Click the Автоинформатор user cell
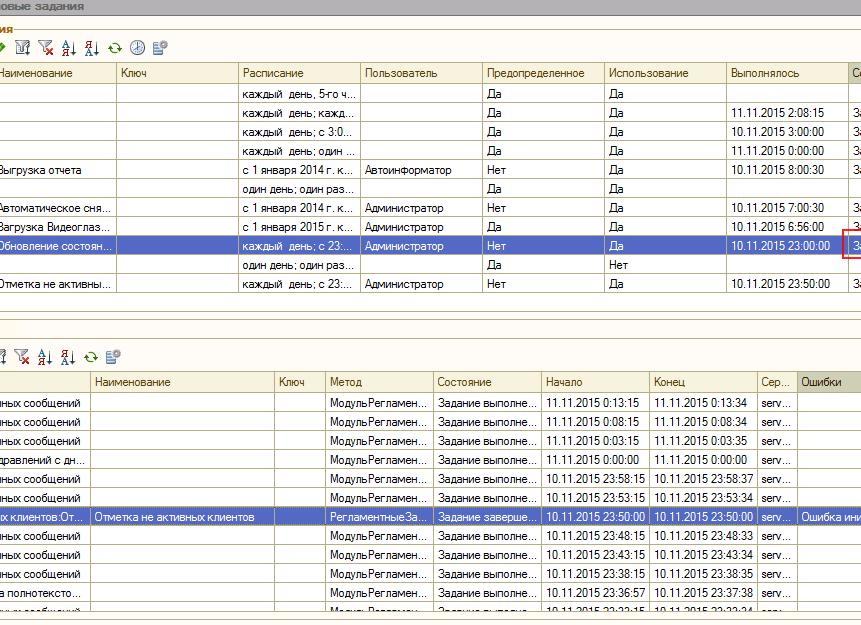This screenshot has height=625, width=861. (x=421, y=170)
